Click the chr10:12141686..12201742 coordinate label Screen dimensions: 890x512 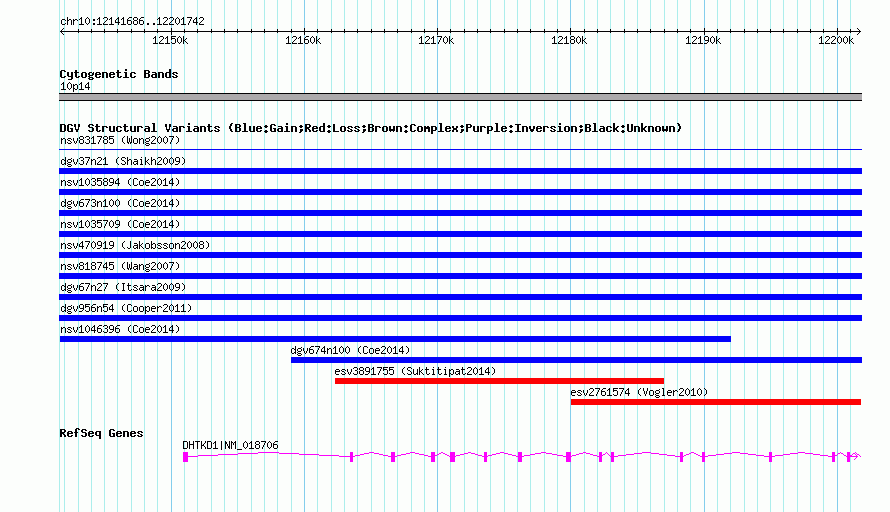(132, 21)
